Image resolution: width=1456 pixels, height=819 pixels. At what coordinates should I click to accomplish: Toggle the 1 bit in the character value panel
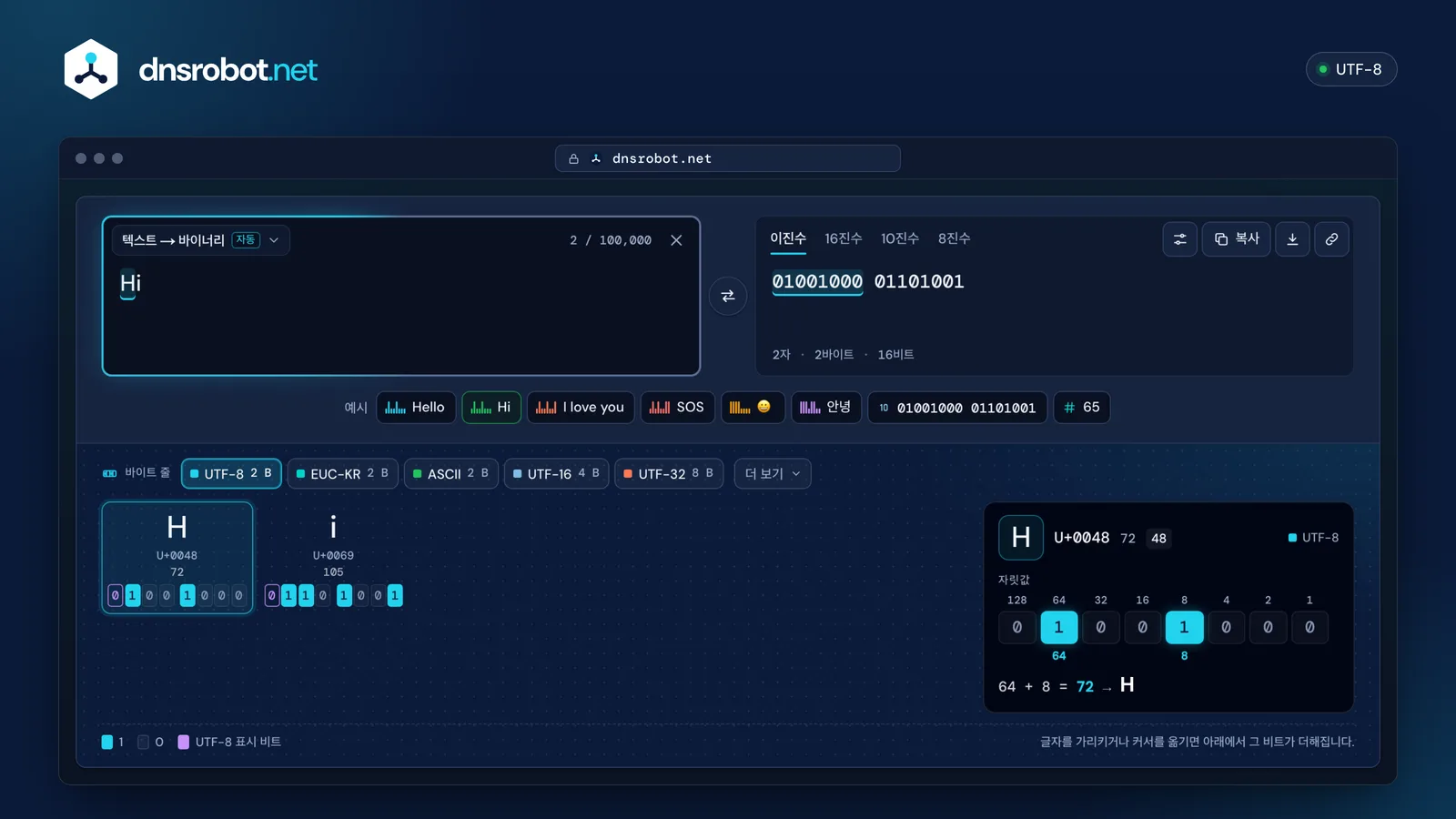[x=1309, y=627]
